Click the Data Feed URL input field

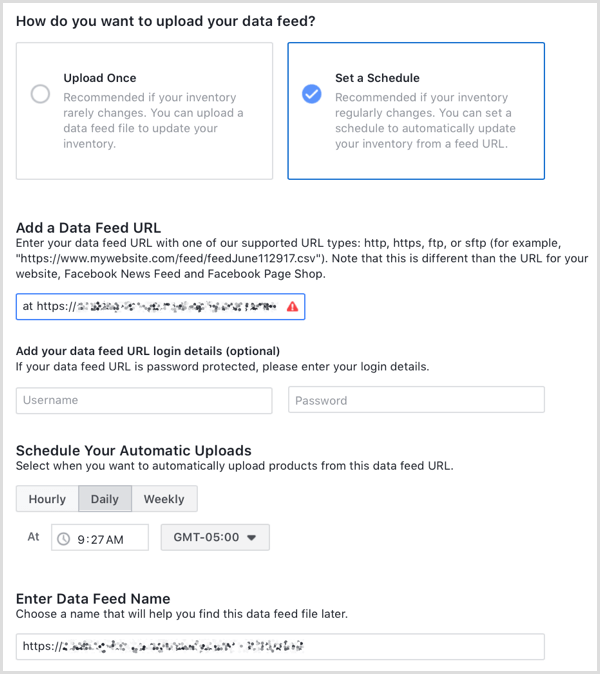150,307
